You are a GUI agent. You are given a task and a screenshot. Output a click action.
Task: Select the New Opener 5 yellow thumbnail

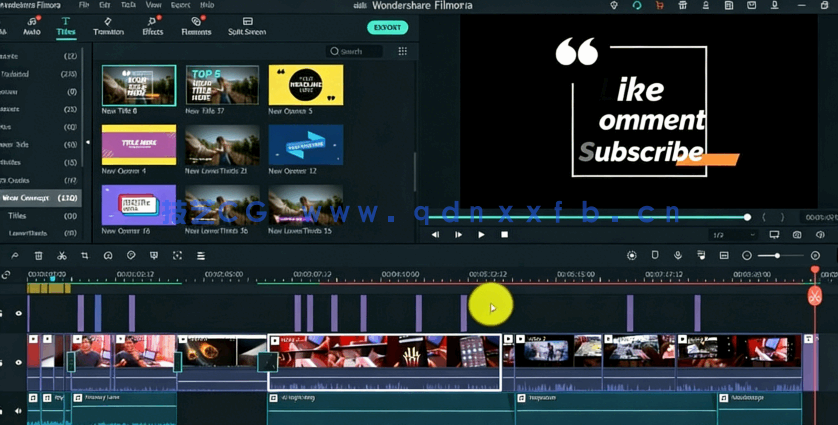[x=305, y=86]
